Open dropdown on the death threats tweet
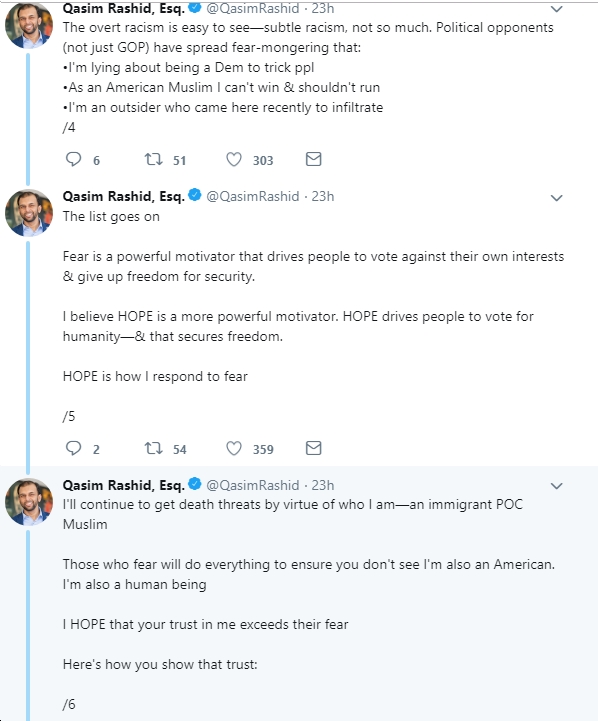598x721 pixels. [557, 486]
